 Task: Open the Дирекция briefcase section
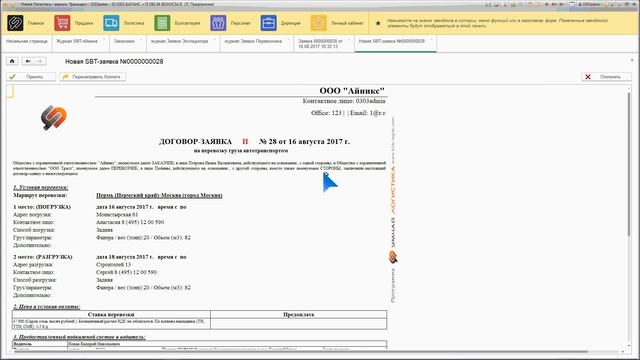(268, 23)
